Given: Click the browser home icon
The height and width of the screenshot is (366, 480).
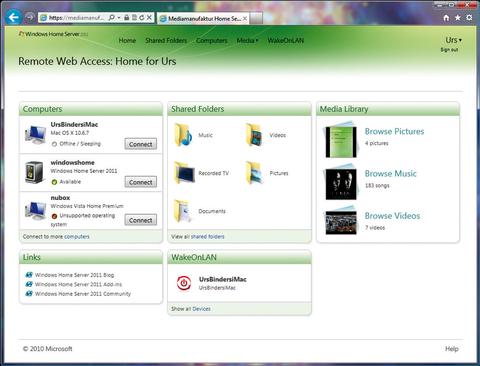Looking at the screenshot, I should (446, 18).
